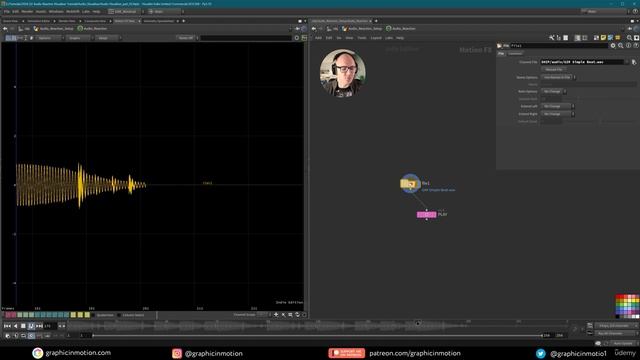Add new pane tab in left pane
This screenshot has width=640, height=360.
pos(184,21)
